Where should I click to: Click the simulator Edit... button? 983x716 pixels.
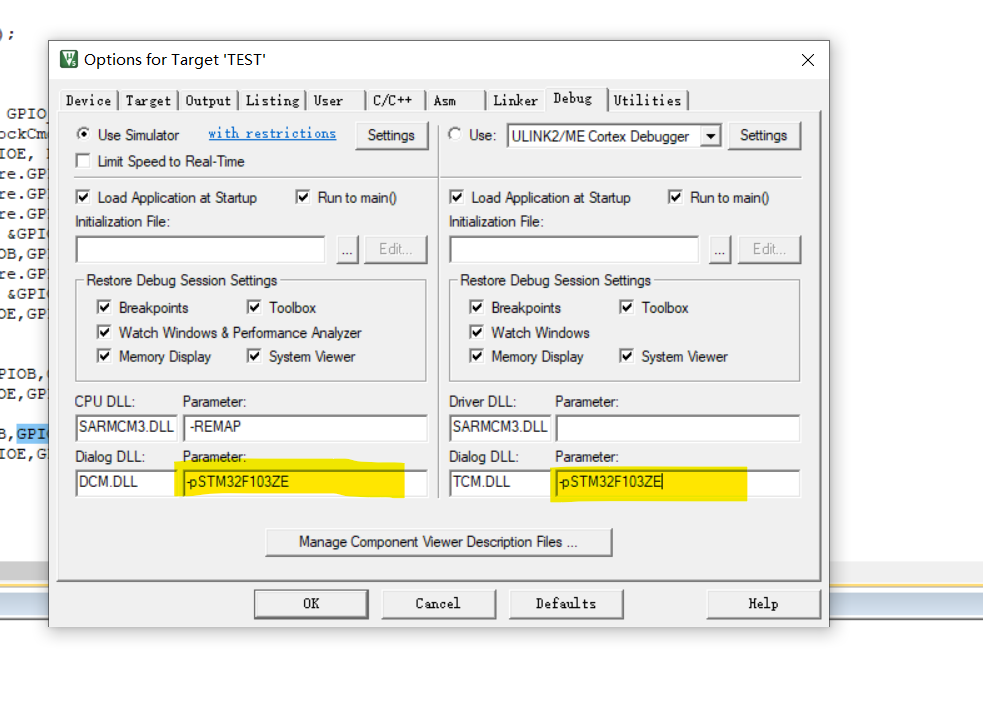click(x=396, y=250)
